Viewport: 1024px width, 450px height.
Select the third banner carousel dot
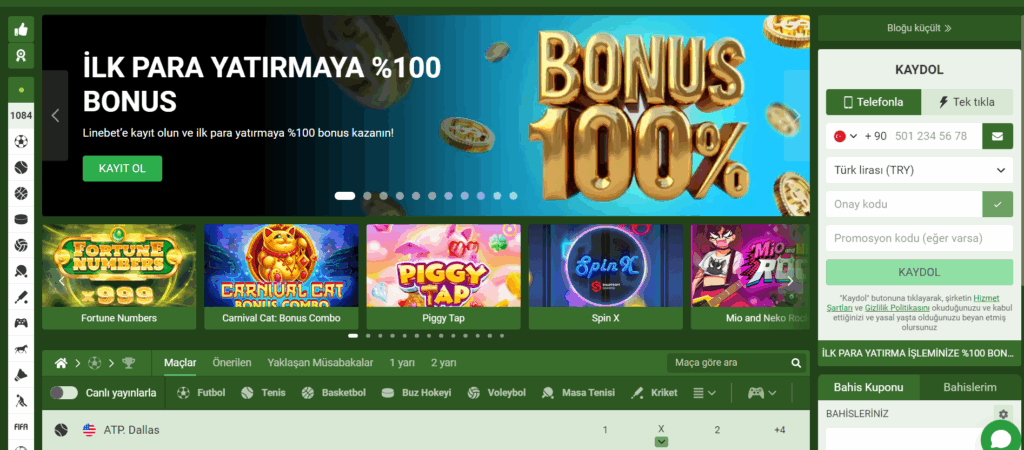coord(383,195)
